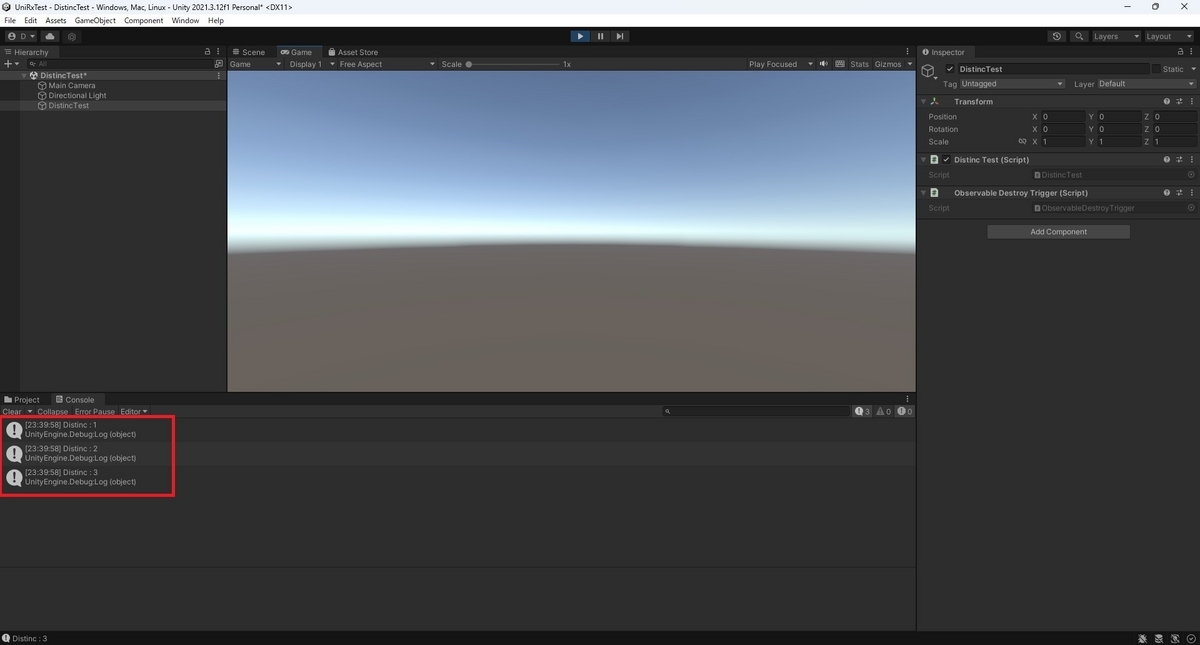Click the Add Component button
Image resolution: width=1200 pixels, height=645 pixels.
(x=1058, y=232)
